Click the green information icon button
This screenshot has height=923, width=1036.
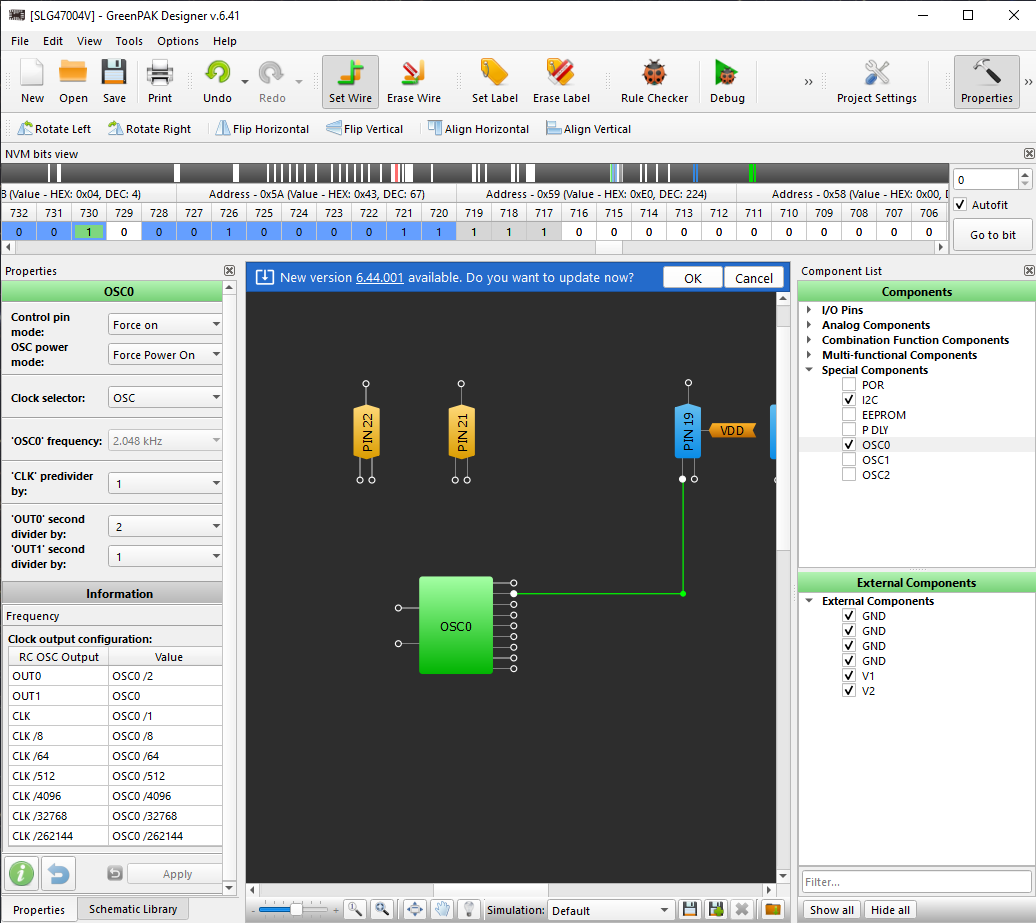21,873
